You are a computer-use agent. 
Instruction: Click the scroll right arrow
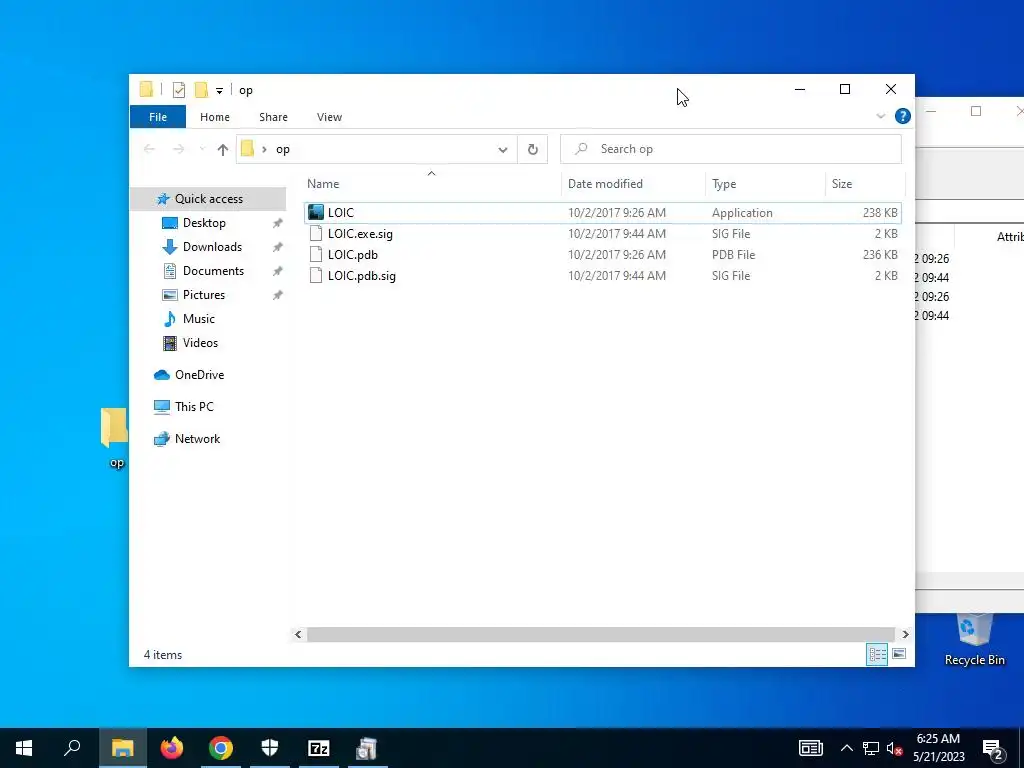905,635
